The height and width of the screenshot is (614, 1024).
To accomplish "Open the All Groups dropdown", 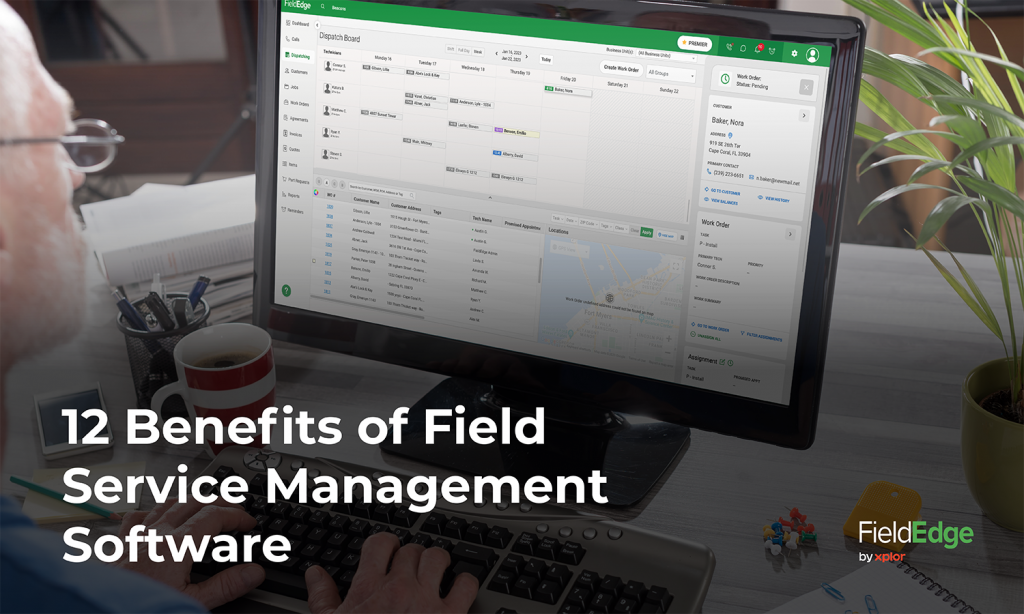I will click(x=669, y=72).
